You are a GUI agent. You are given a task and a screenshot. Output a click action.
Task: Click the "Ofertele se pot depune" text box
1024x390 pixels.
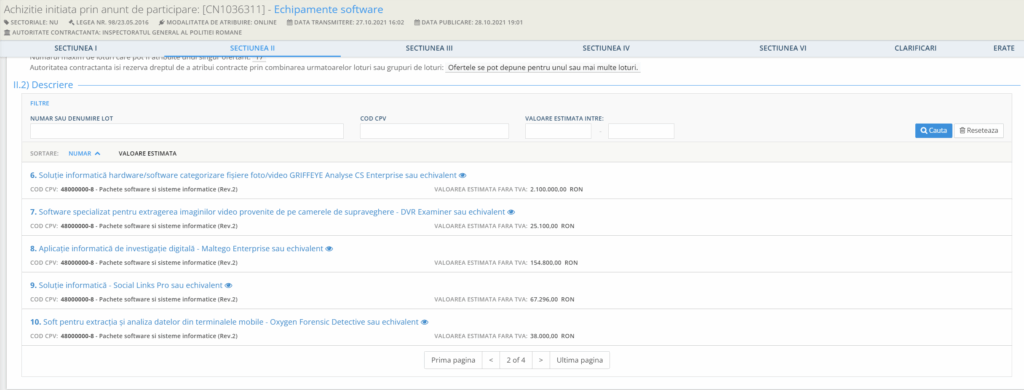[x=543, y=68]
